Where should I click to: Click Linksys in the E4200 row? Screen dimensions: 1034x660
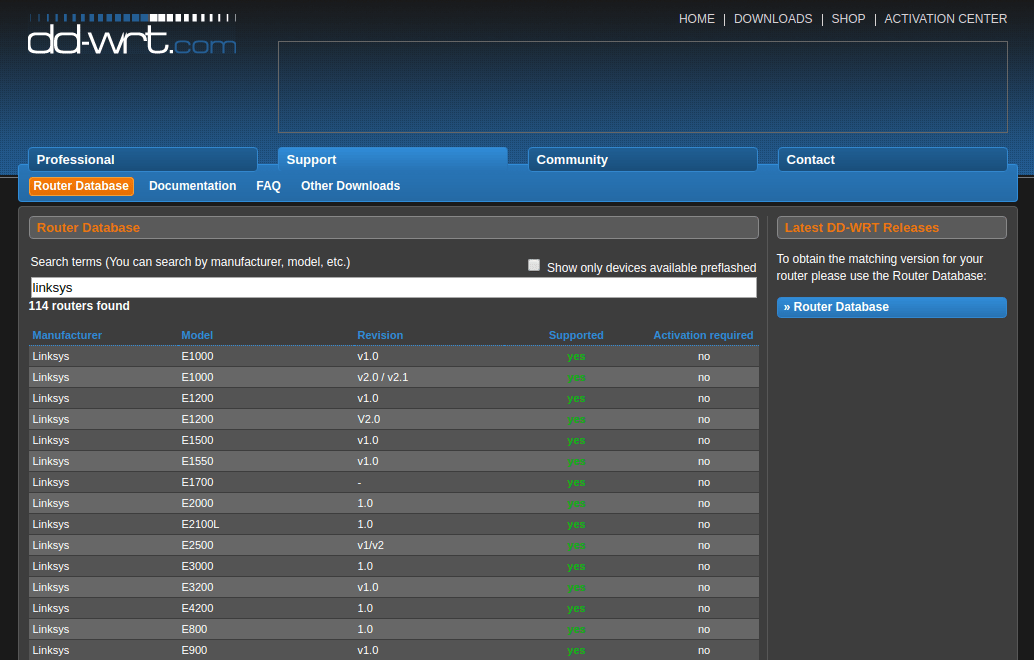(x=51, y=609)
